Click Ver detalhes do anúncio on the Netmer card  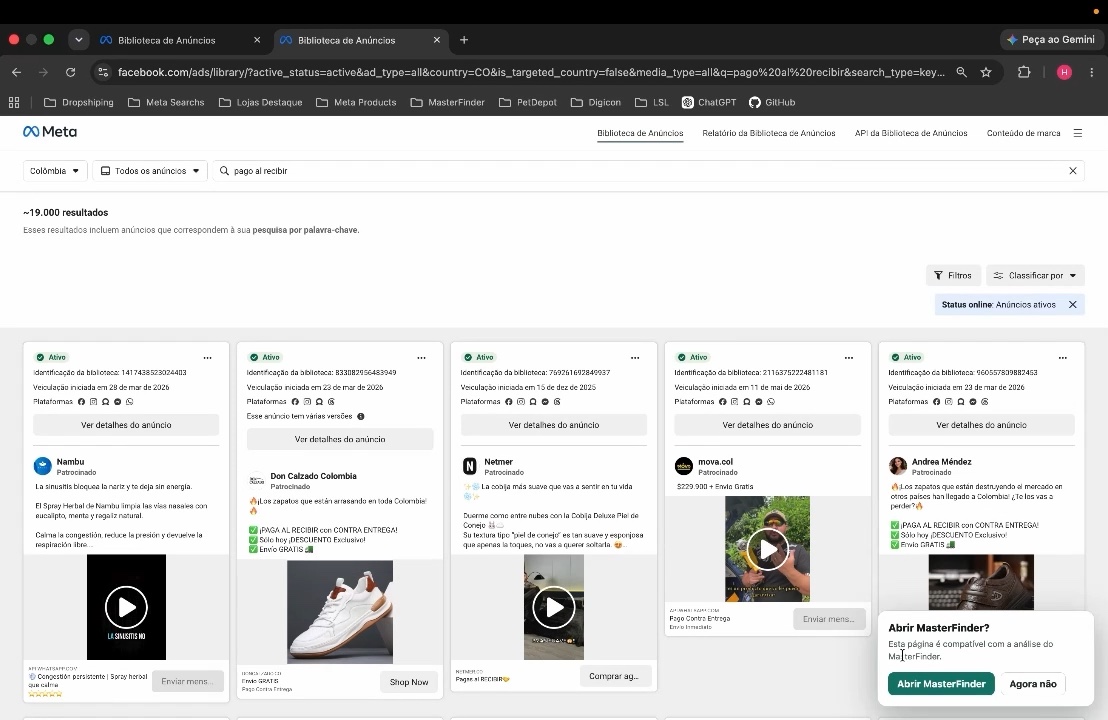pos(554,425)
